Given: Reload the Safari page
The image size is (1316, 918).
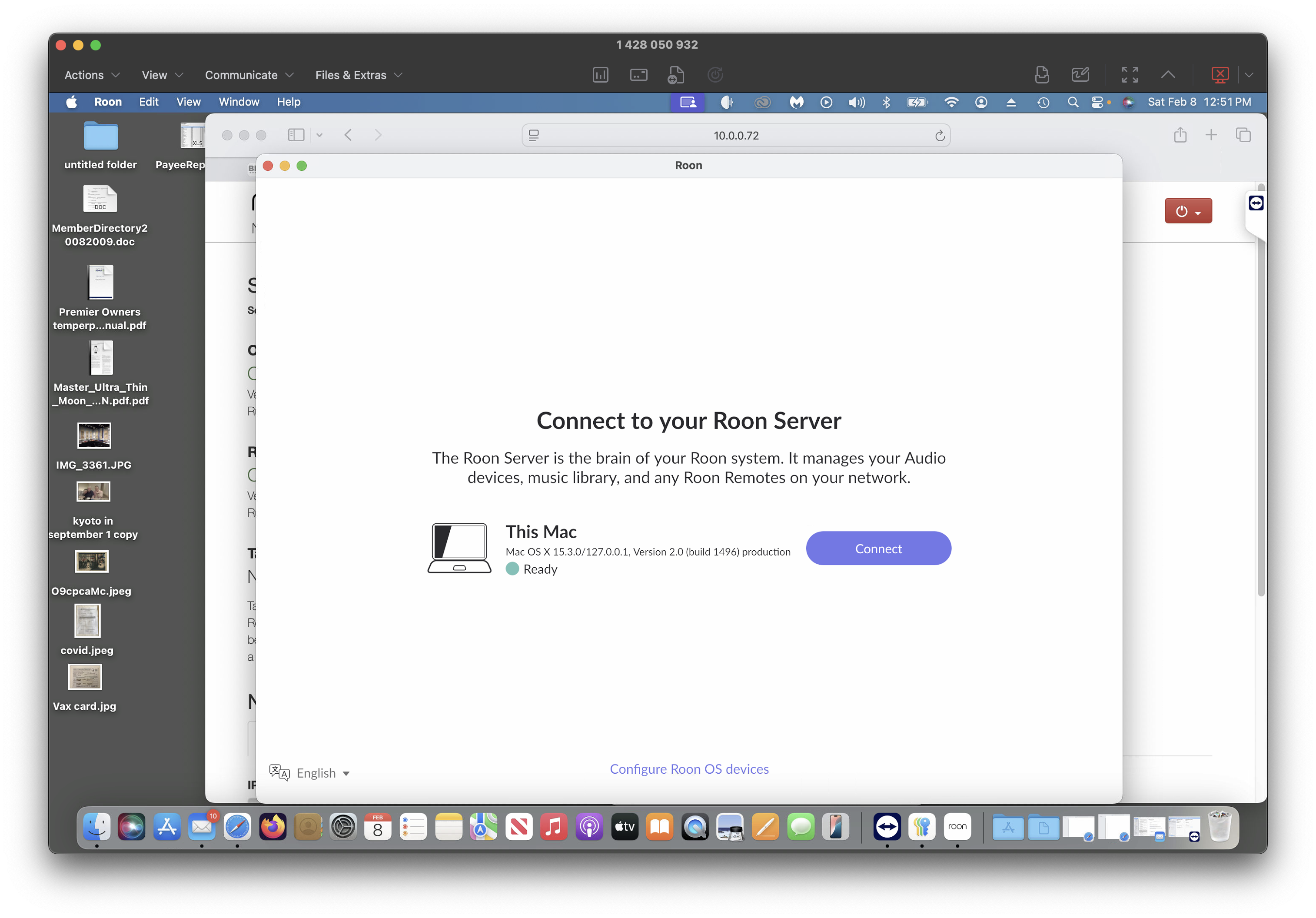Looking at the screenshot, I should 940,135.
